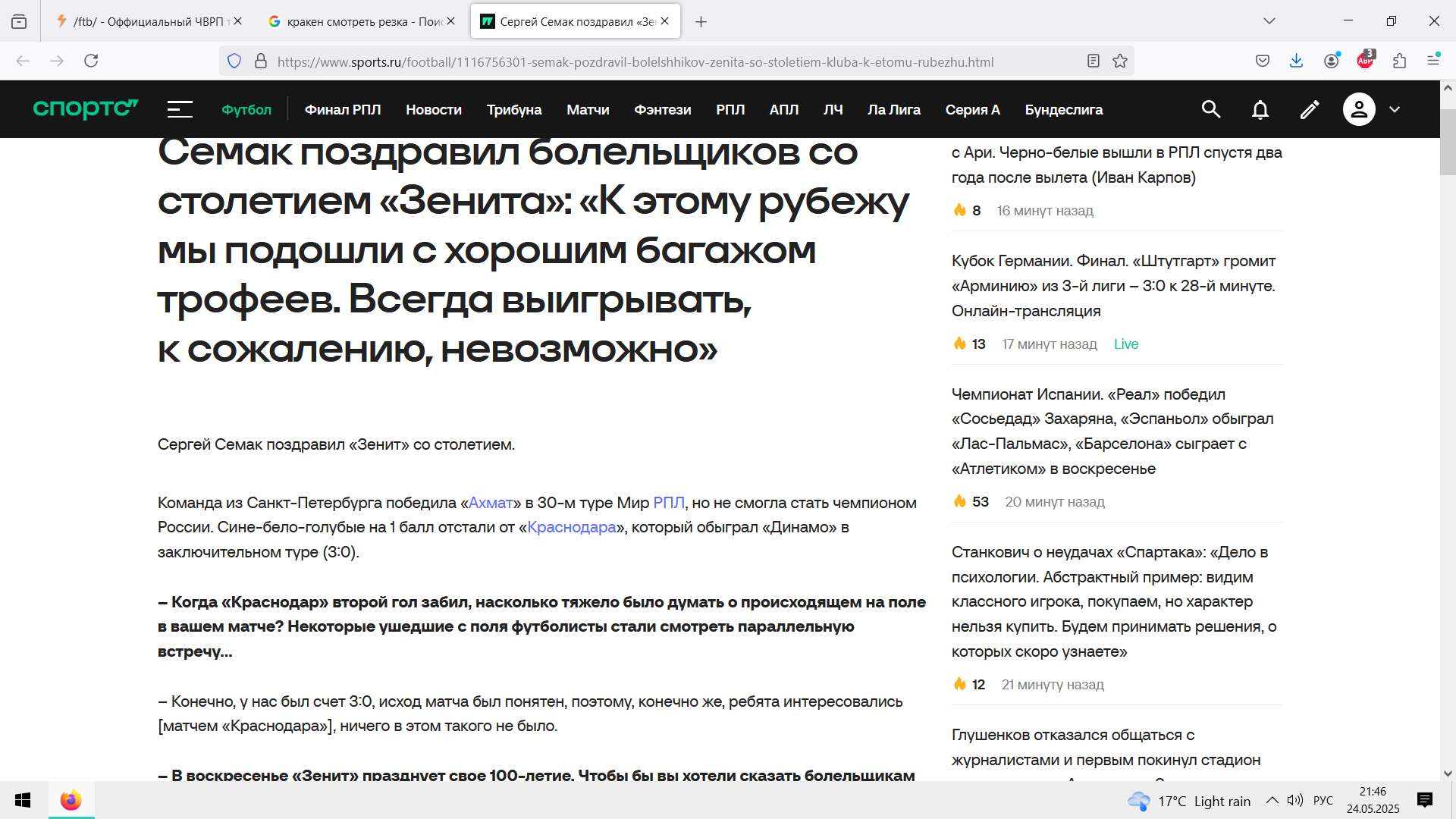Open the user profile avatar
1456x819 pixels.
1359,109
